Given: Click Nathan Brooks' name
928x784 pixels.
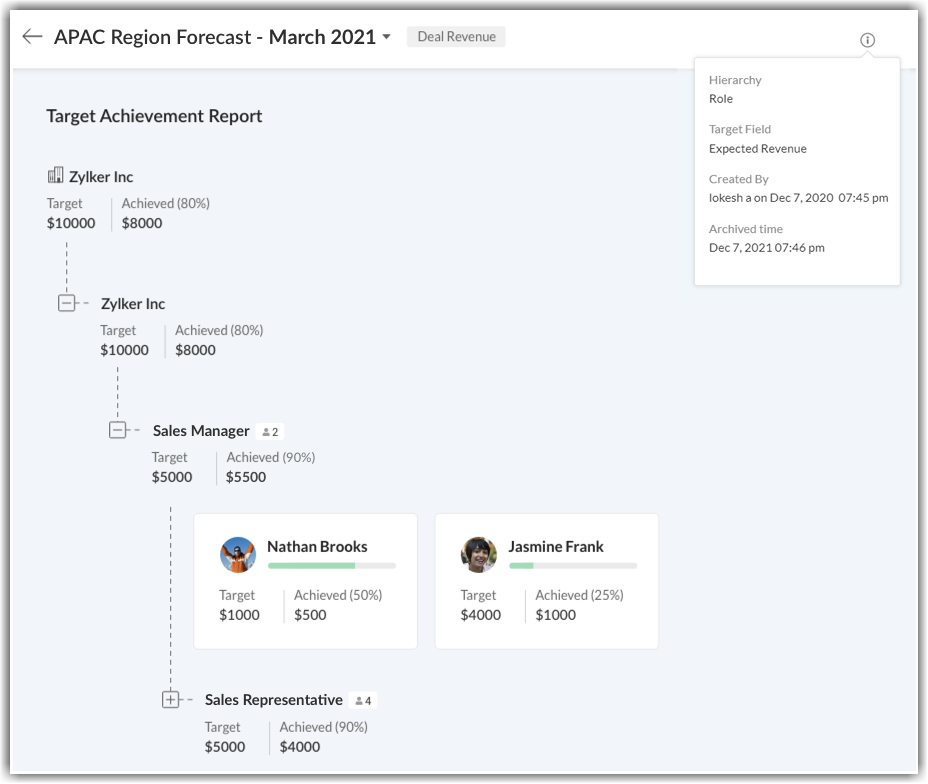Looking at the screenshot, I should pyautogui.click(x=317, y=546).
